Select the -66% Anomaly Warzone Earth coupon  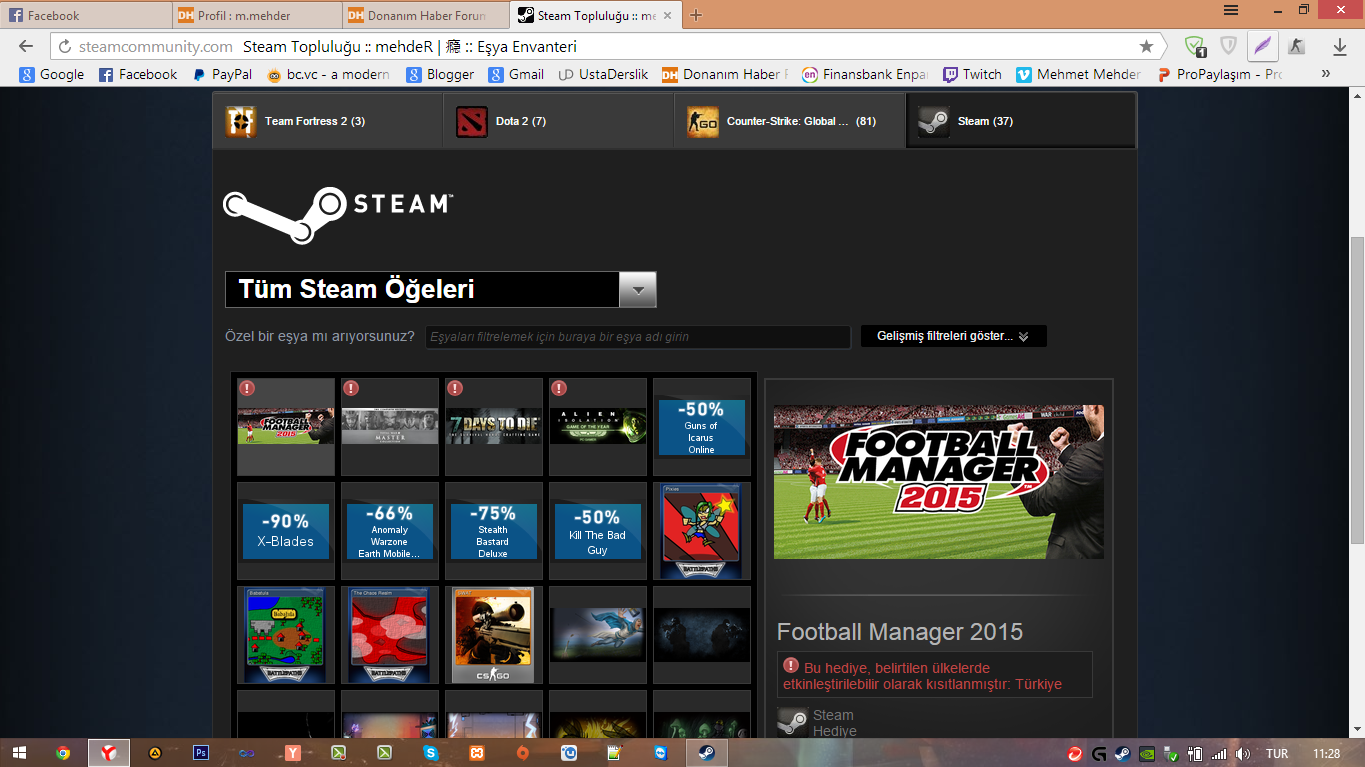(x=390, y=531)
